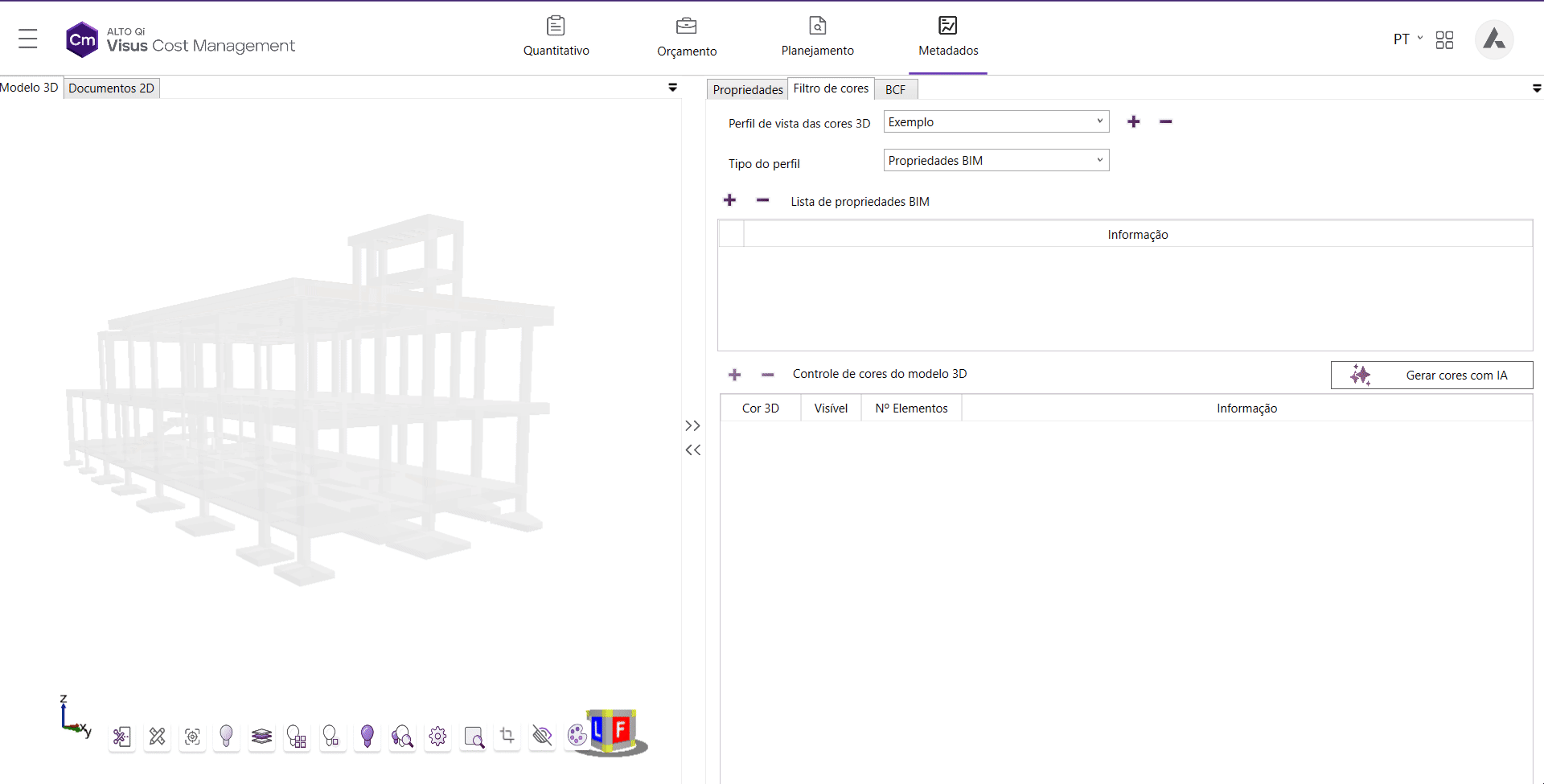Viewport: 1544px width, 784px height.
Task: Open the 3D view settings gear
Action: point(437,737)
